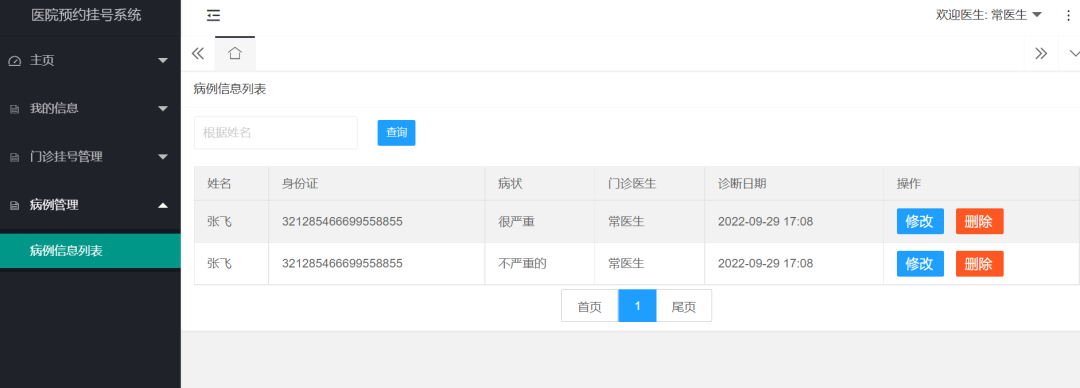
Task: Click 删除 for the 很严重 row
Action: pos(979,221)
